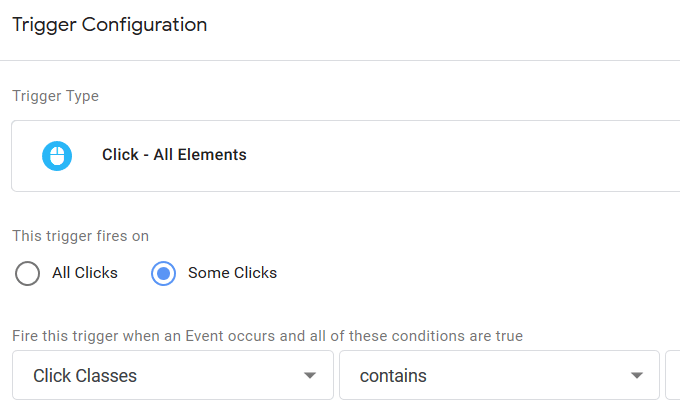Image resolution: width=680 pixels, height=414 pixels.
Task: Click the divider line below Trigger Configuration
Action: point(340,60)
